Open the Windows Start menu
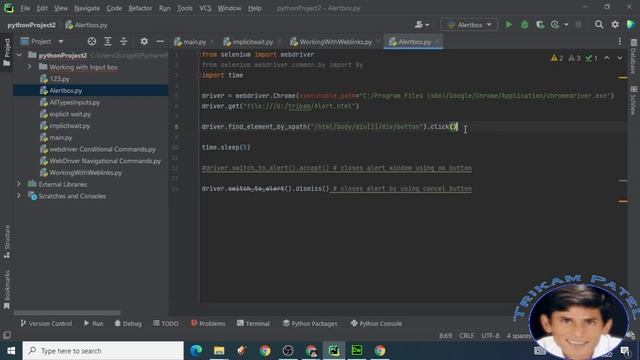640x360 pixels. [11, 351]
